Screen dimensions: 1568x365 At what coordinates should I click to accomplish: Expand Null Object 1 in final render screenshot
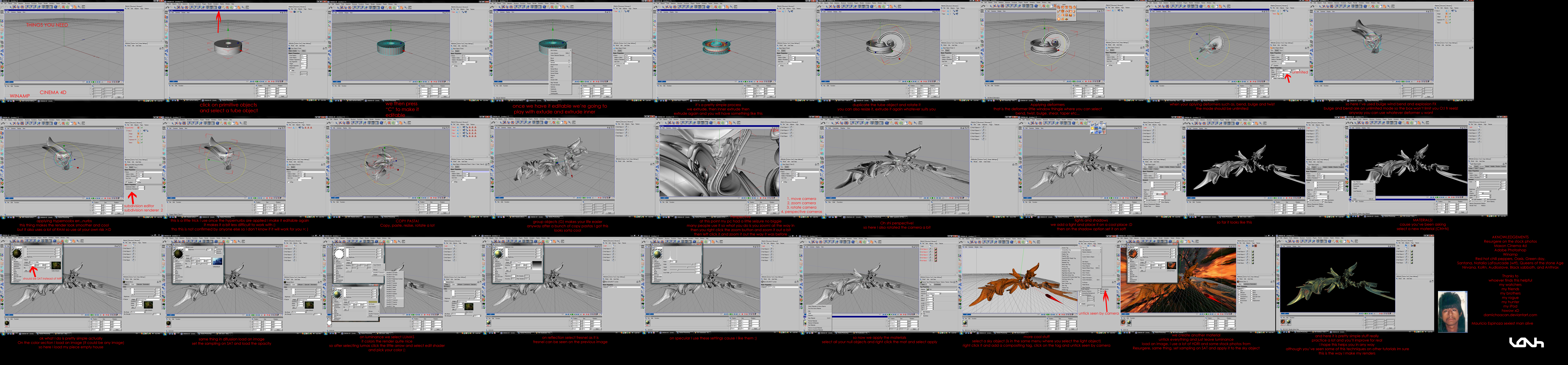tap(1396, 260)
